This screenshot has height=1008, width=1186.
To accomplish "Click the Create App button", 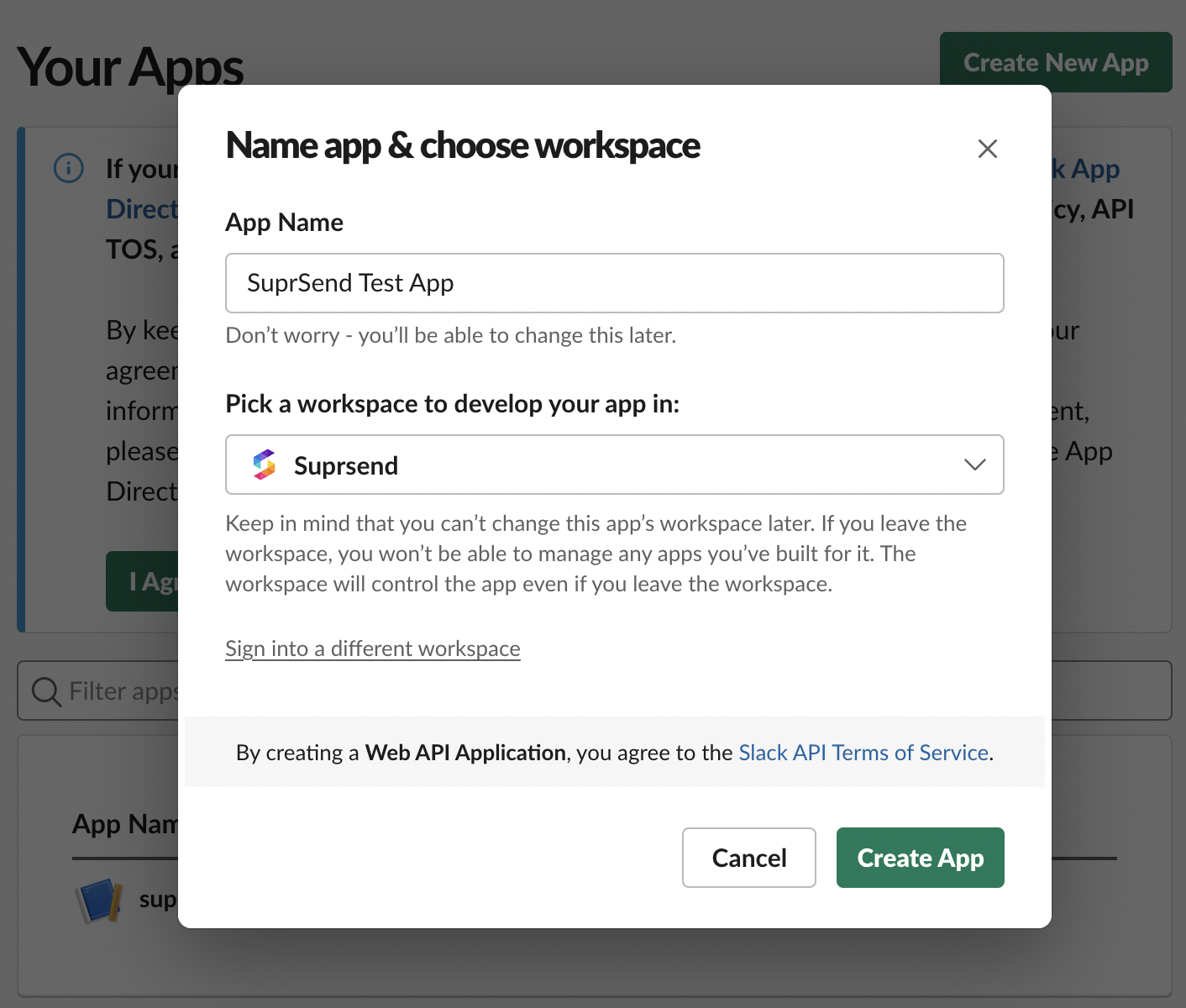I will (921, 858).
